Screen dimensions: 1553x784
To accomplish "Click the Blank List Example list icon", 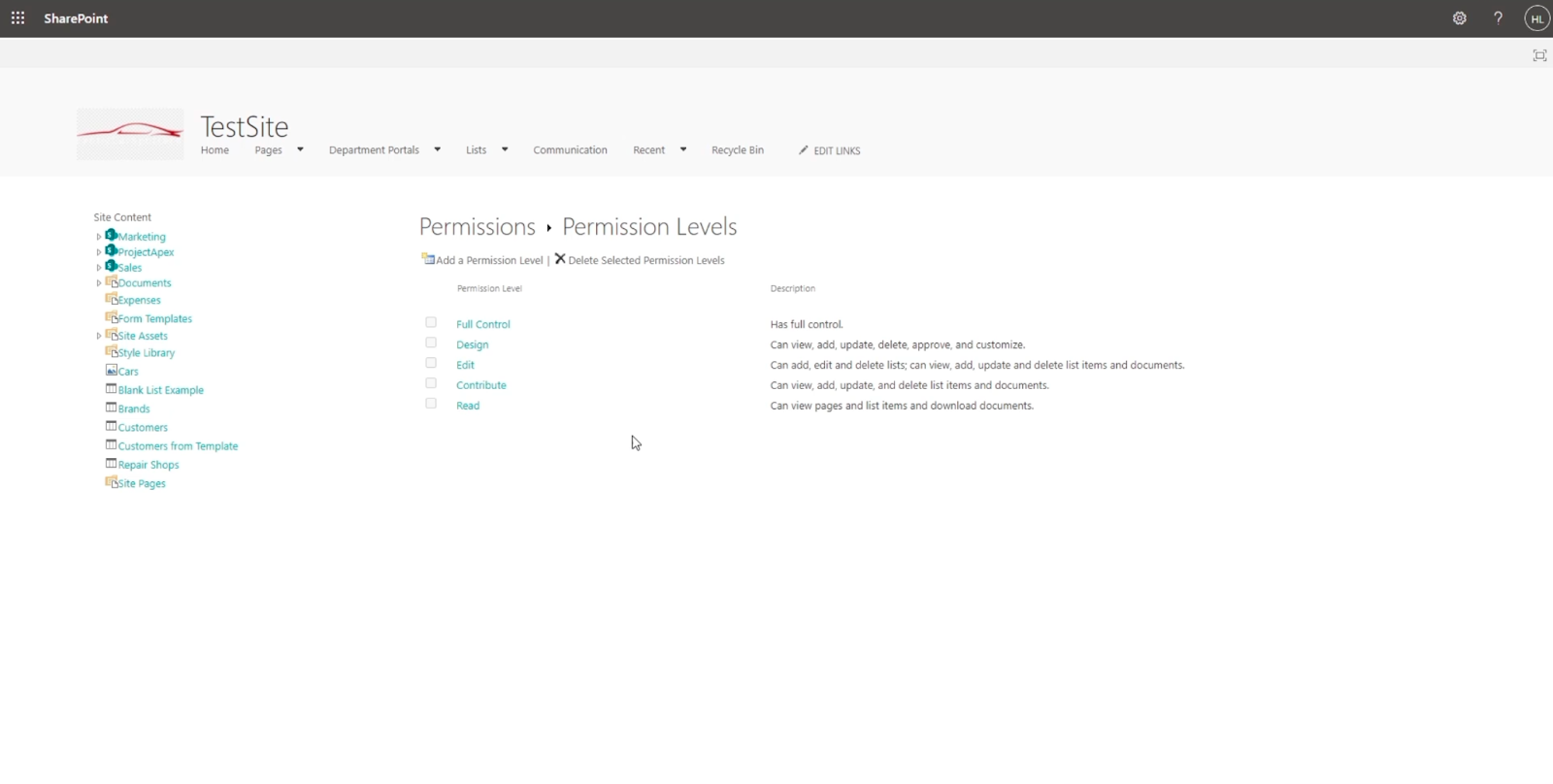I will point(111,389).
